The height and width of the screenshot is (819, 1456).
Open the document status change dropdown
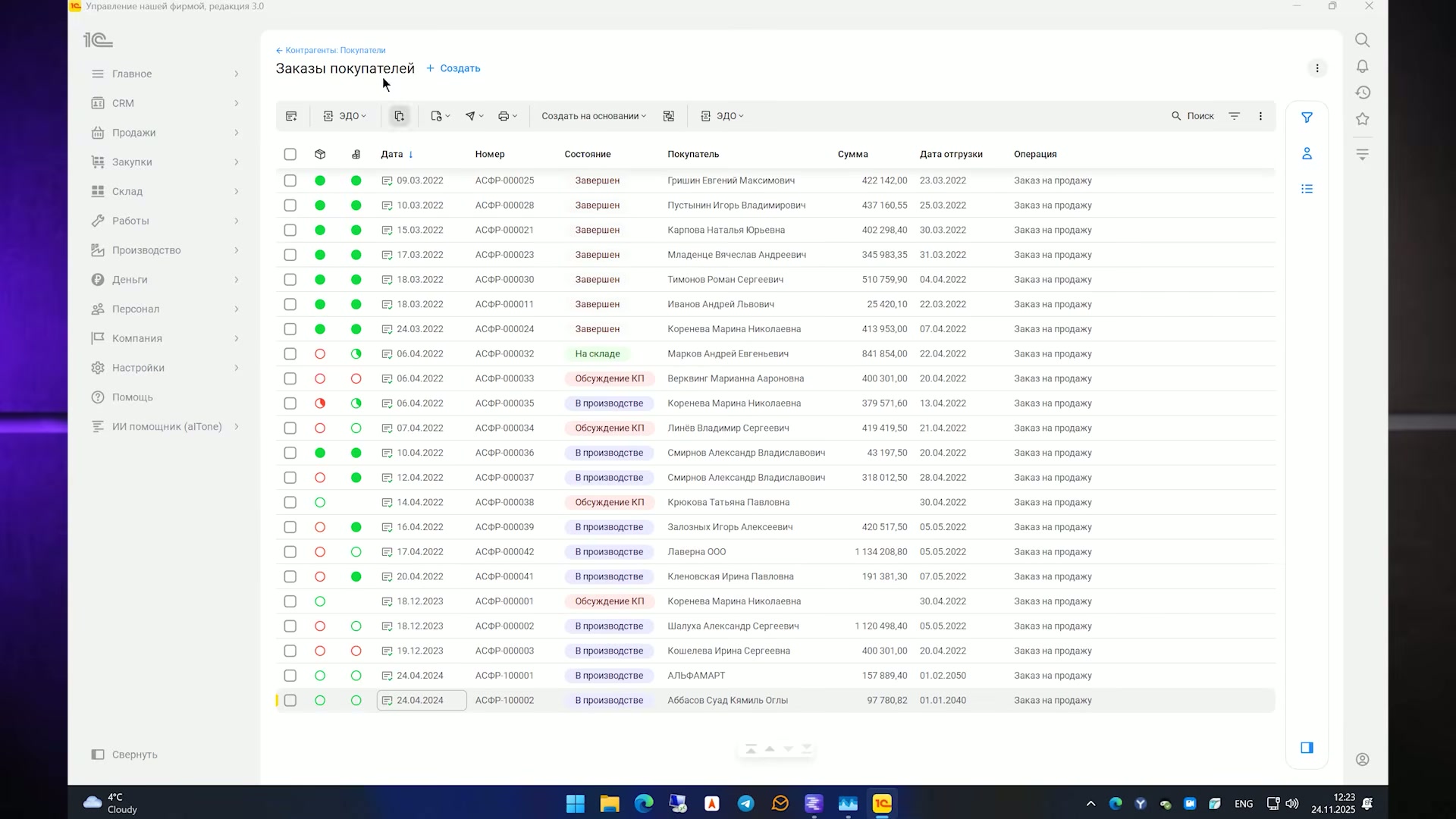coord(441,116)
